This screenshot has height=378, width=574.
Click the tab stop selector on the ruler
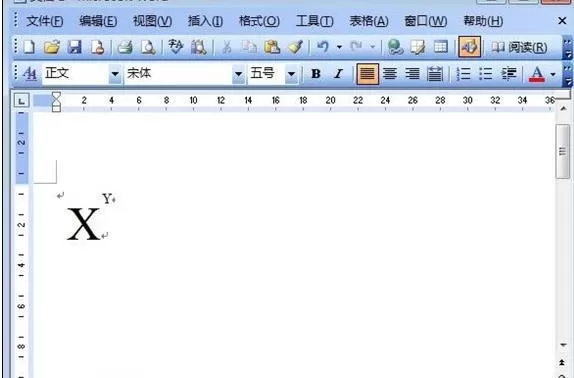coord(21,100)
